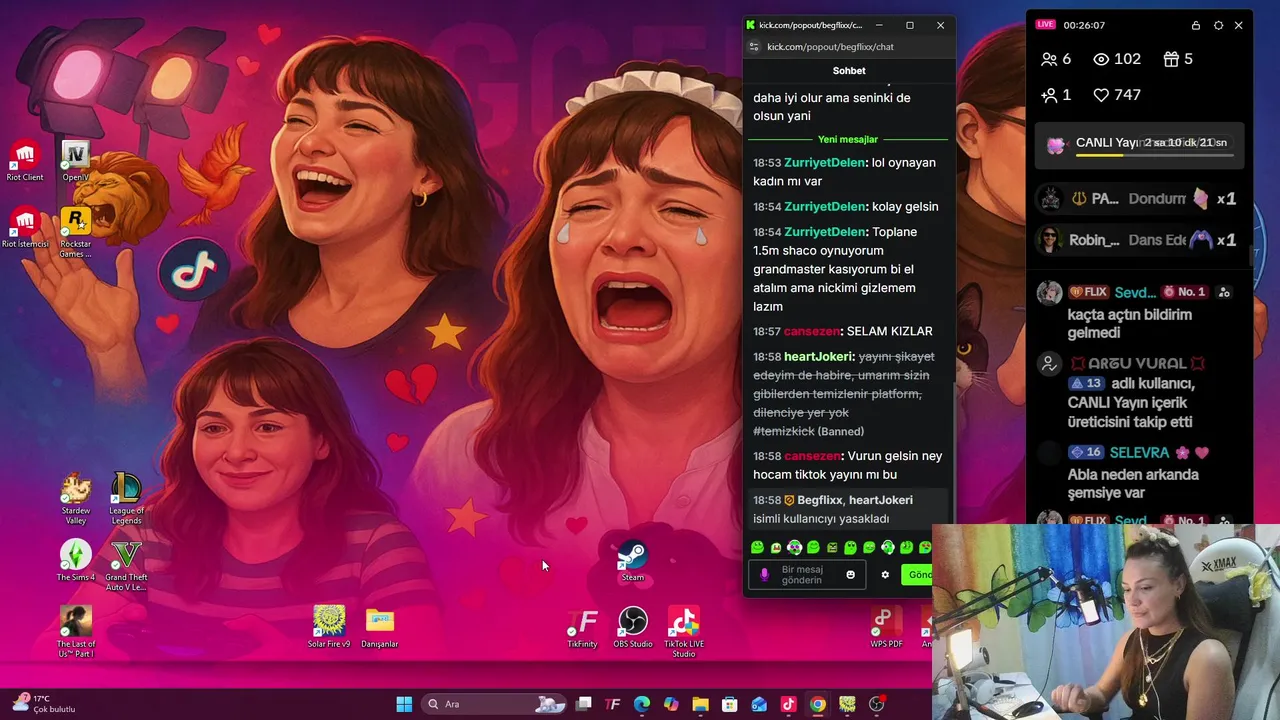Screen dimensions: 1280x720
Task: Click SELEVRA's username in the TikTok chat
Action: [1139, 452]
